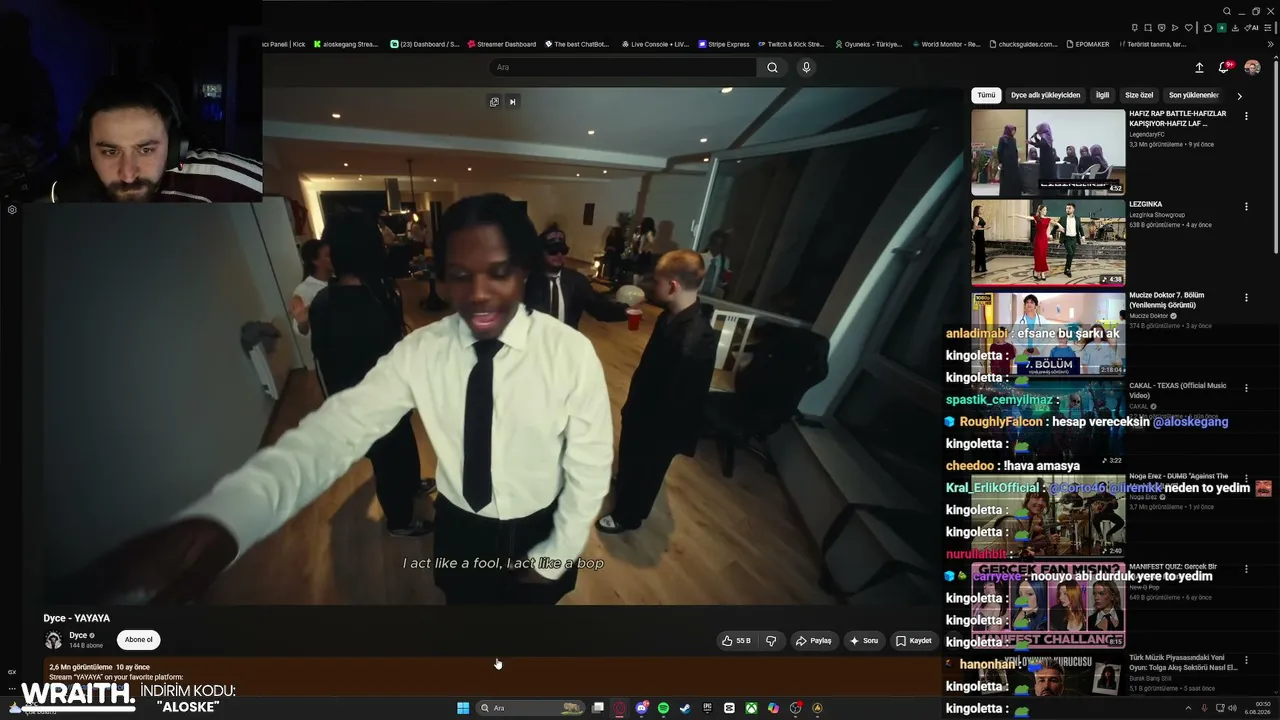Viewport: 1280px width, 720px height.
Task: Expand the bookmarks bar overflow chevron
Action: (x=1271, y=44)
